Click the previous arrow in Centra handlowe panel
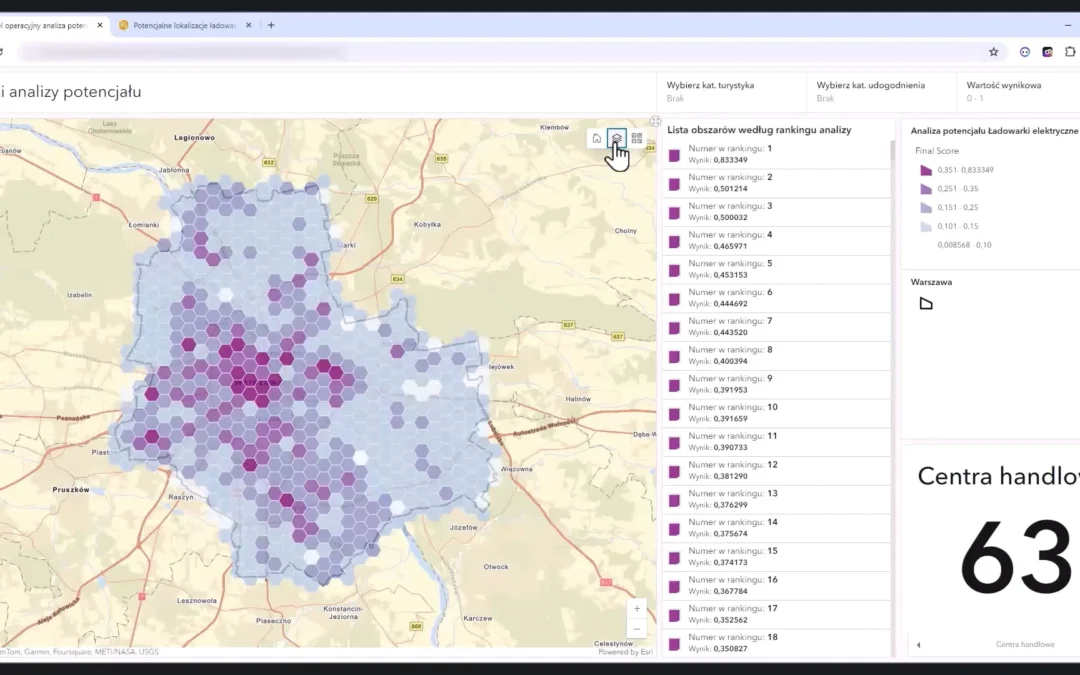 click(x=918, y=645)
